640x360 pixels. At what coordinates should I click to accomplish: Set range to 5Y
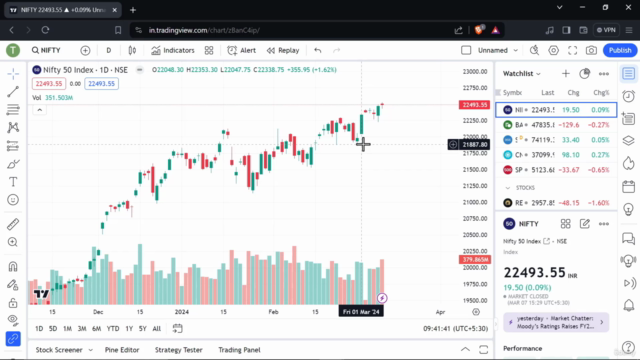(142, 329)
